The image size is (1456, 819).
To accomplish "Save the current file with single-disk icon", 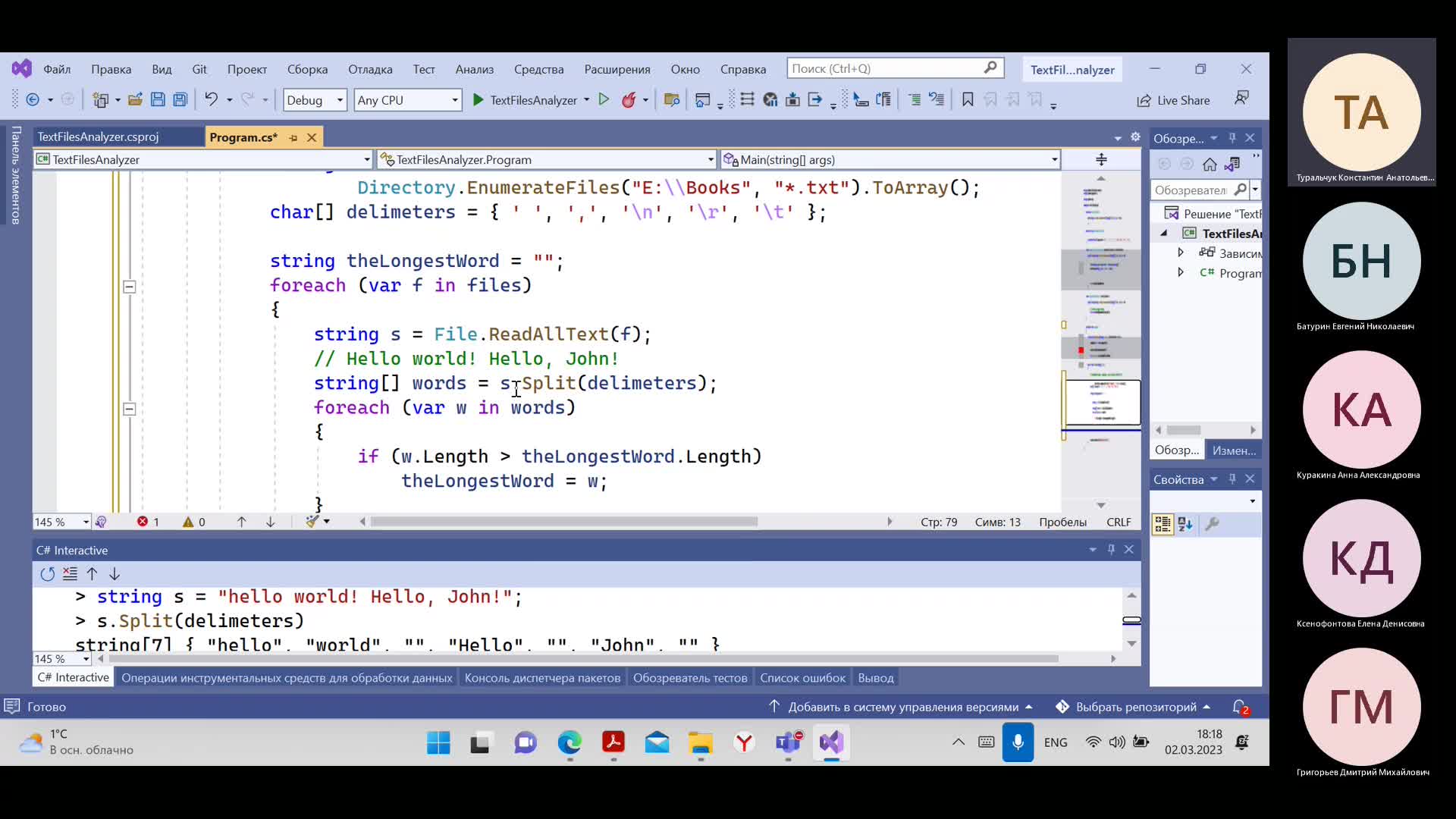I will [158, 99].
